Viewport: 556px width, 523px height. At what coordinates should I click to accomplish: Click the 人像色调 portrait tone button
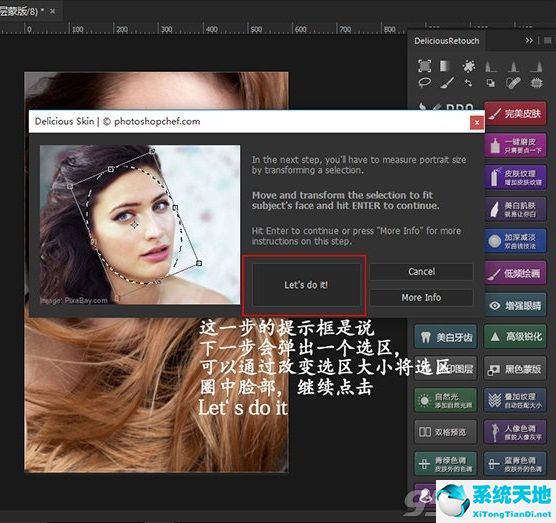tap(515, 432)
